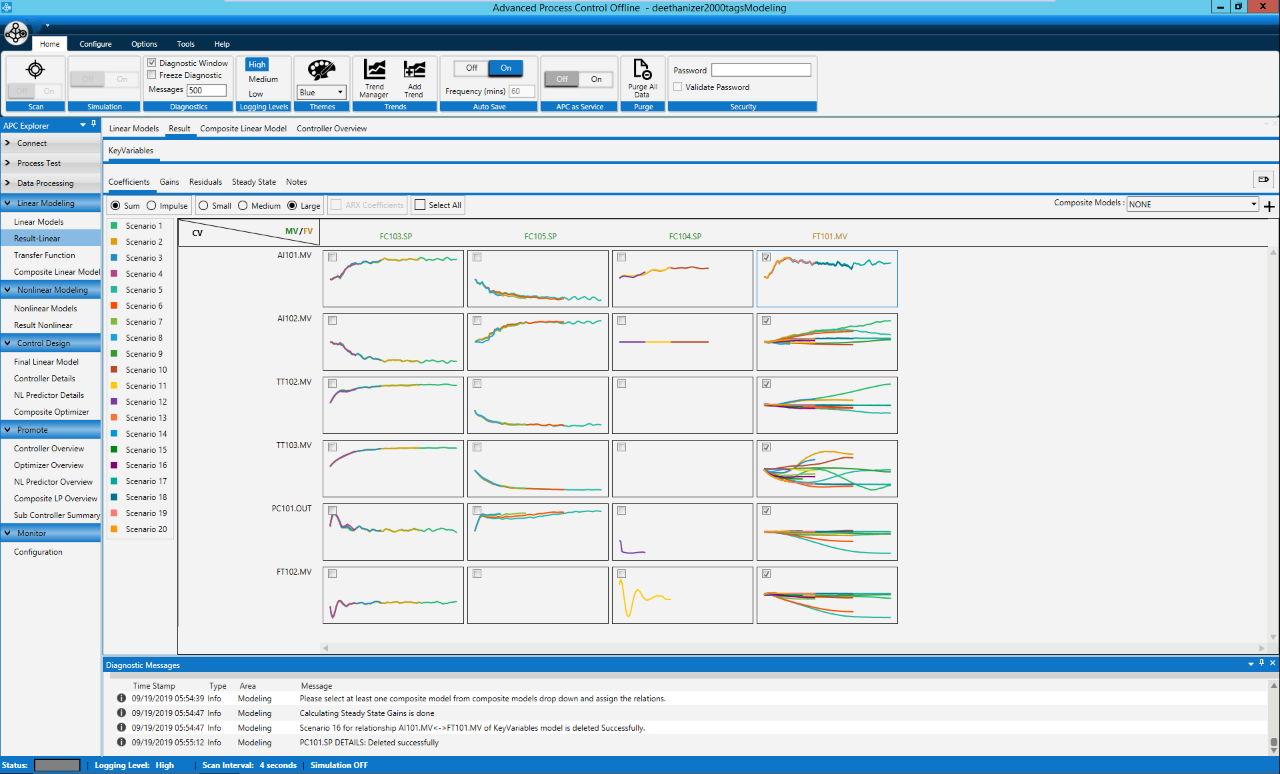Select the Impulse radio button

click(x=152, y=206)
